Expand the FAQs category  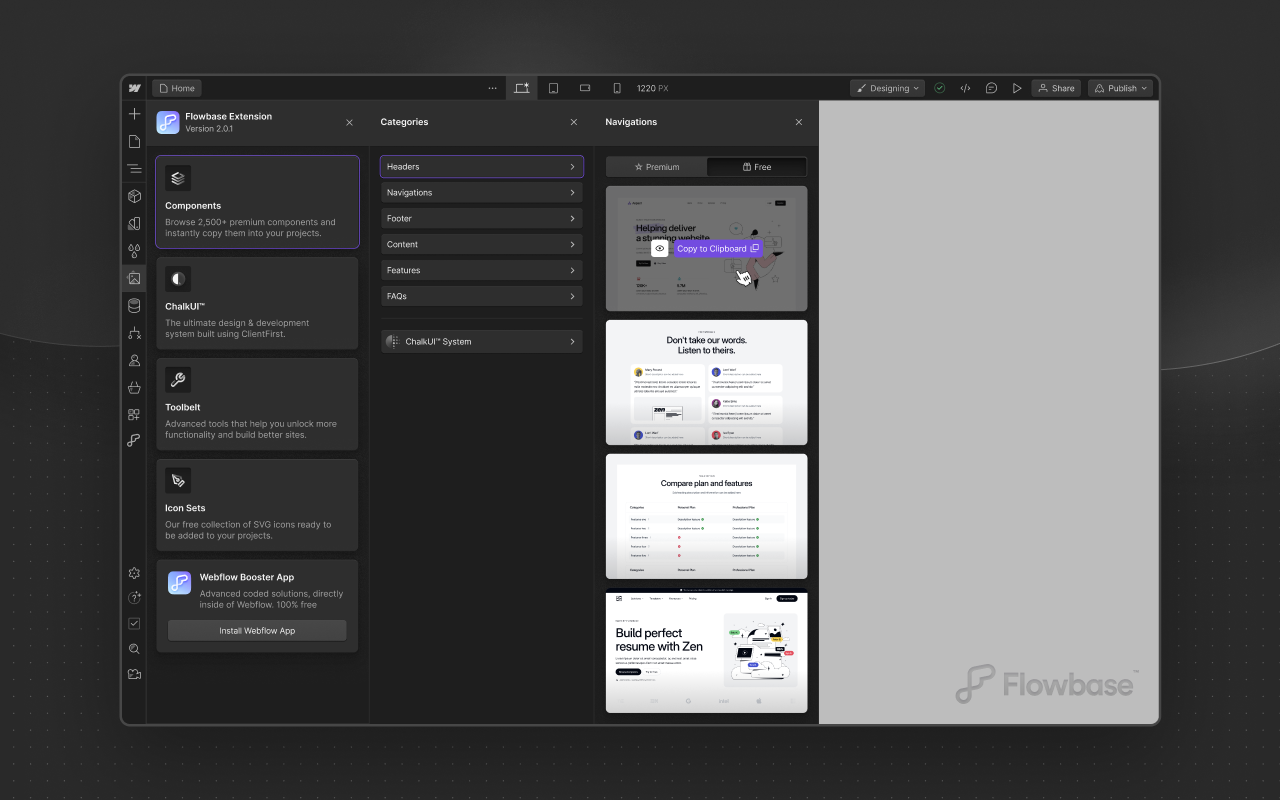click(x=481, y=296)
